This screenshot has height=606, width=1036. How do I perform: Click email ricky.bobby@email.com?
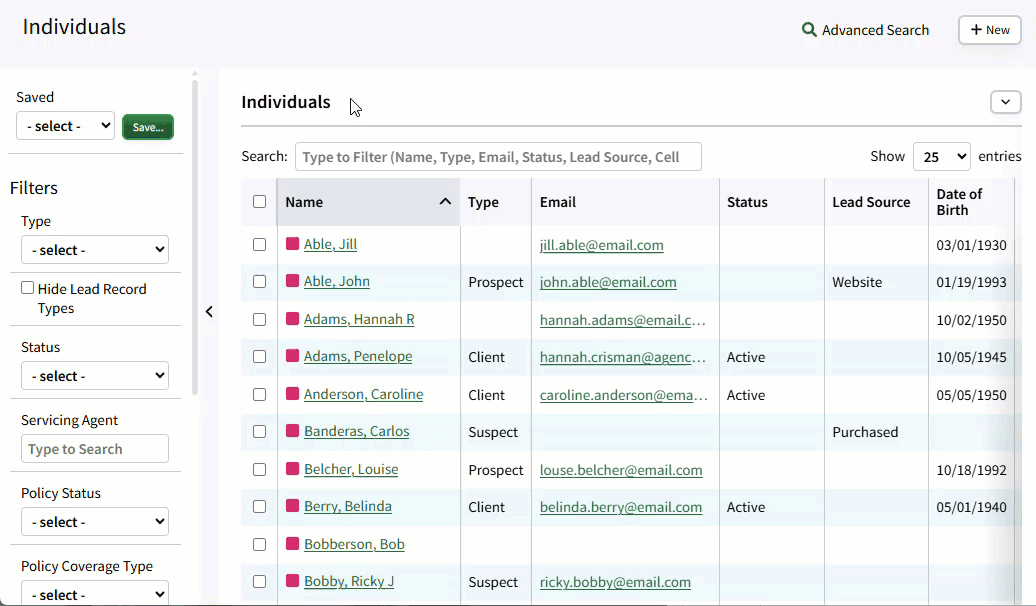[615, 582]
